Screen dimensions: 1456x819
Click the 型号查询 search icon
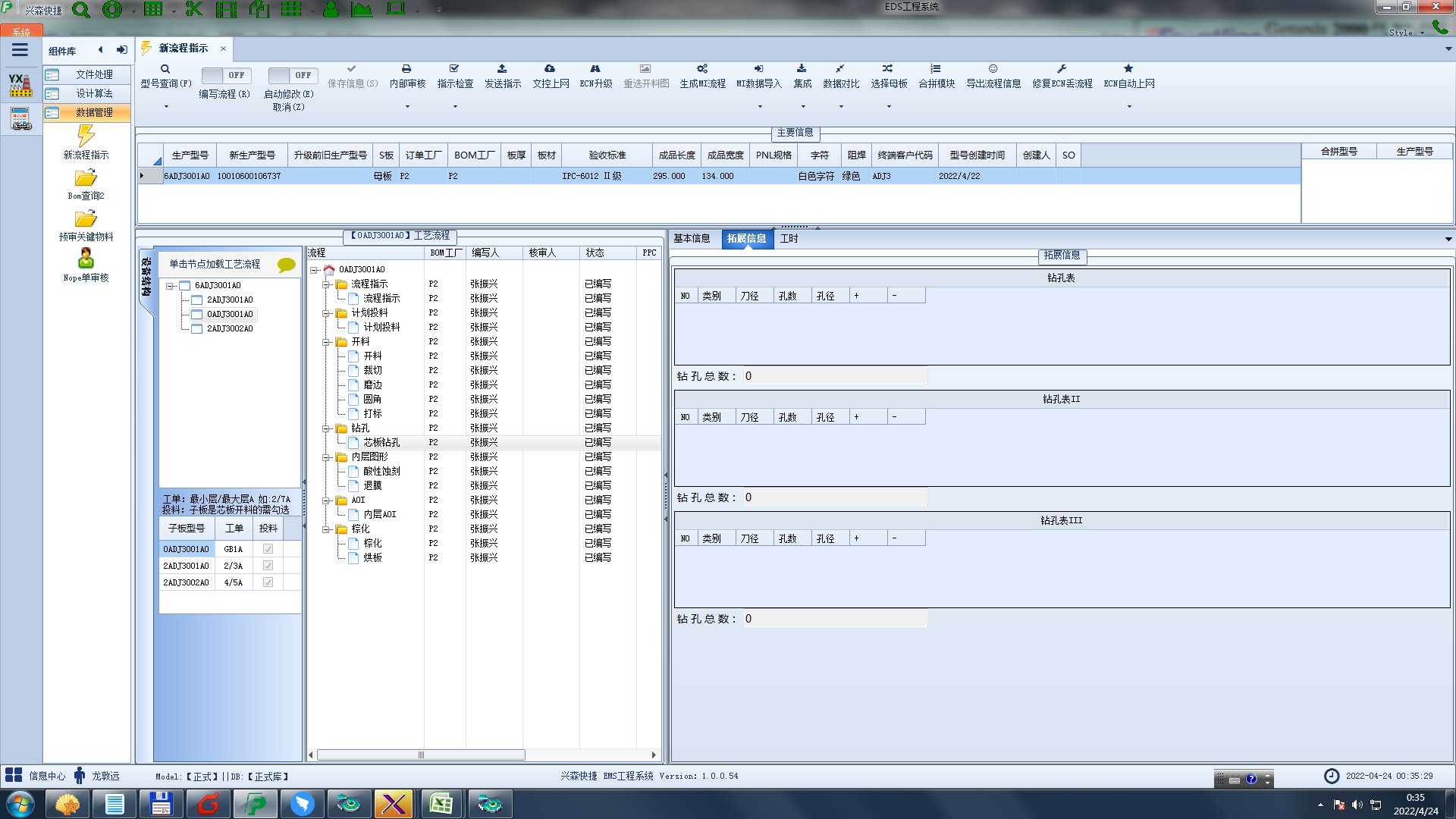tap(165, 69)
